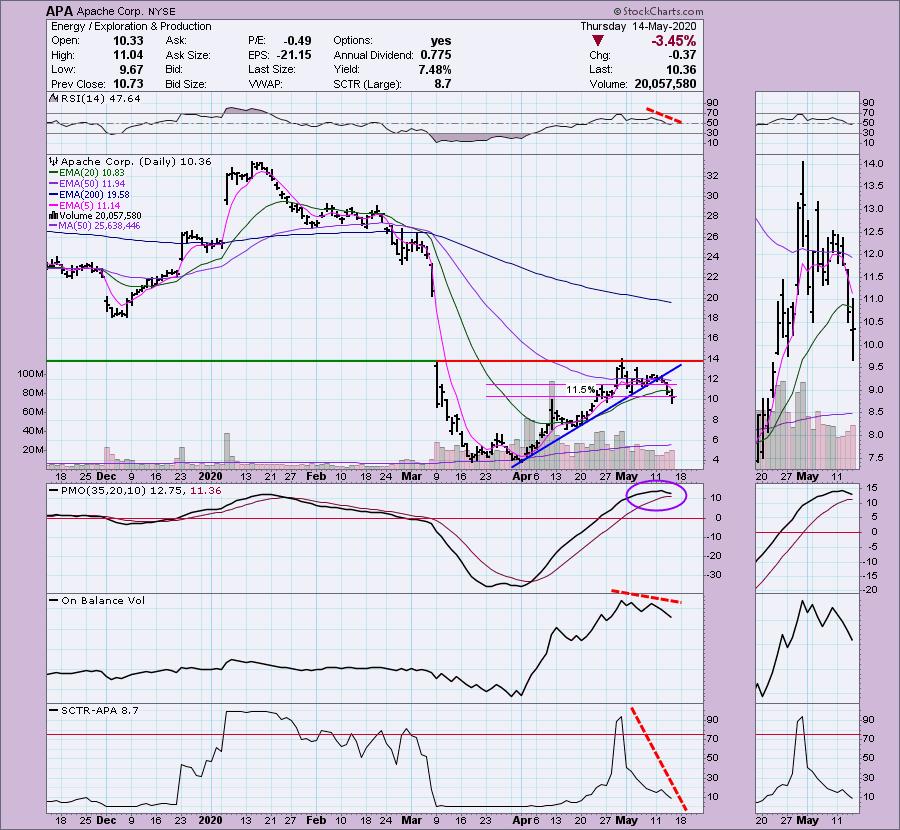Click the On Balance Vol panel label
Image resolution: width=900 pixels, height=830 pixels.
[103, 600]
